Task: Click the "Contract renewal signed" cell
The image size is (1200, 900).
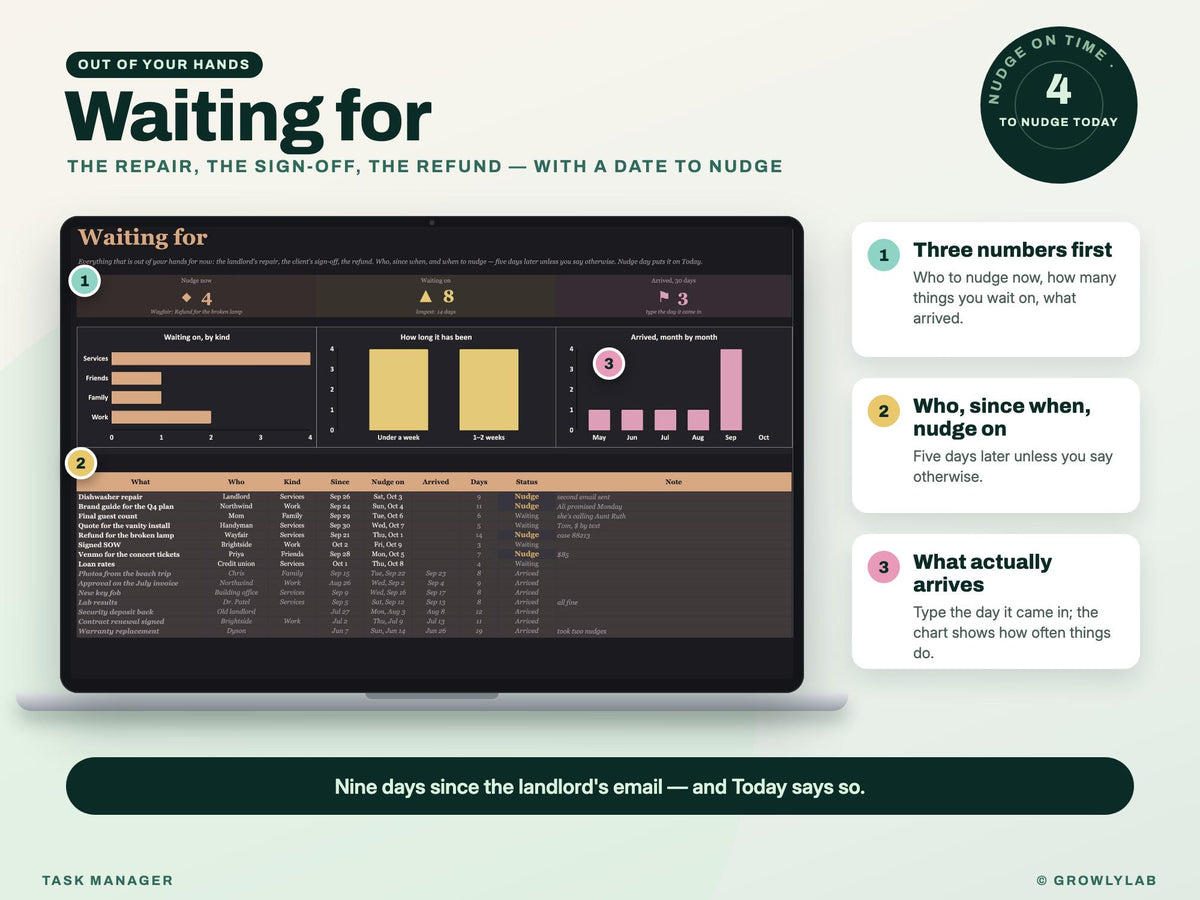Action: point(121,622)
